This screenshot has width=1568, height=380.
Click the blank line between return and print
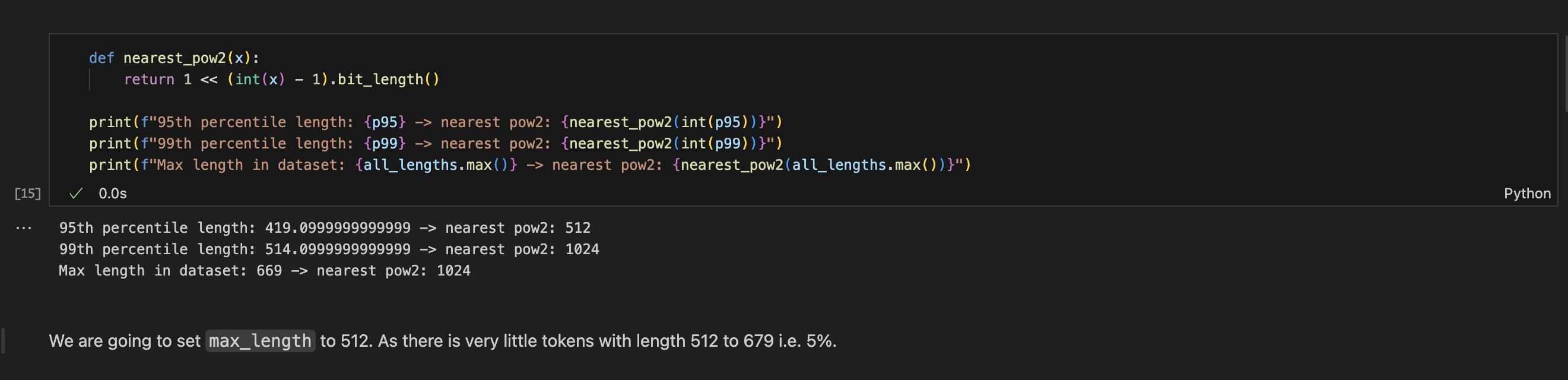coord(365,101)
